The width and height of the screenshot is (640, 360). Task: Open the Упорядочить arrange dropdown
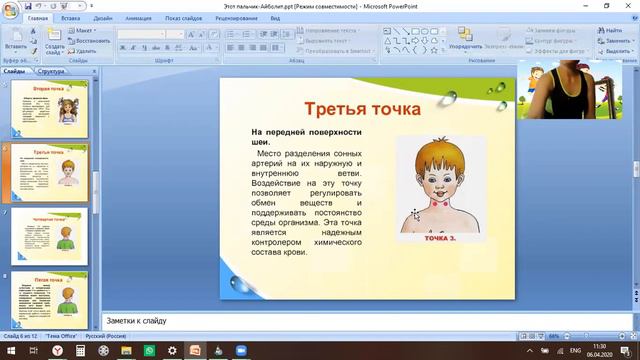click(465, 39)
